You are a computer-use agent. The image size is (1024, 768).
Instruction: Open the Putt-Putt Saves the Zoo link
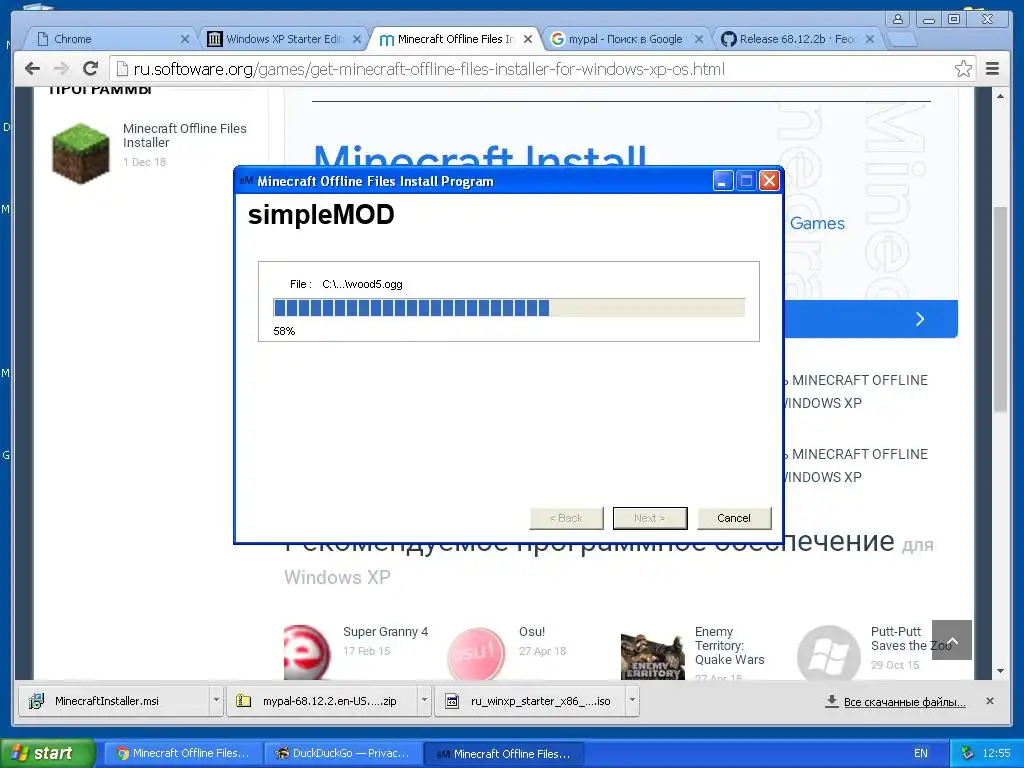point(910,639)
